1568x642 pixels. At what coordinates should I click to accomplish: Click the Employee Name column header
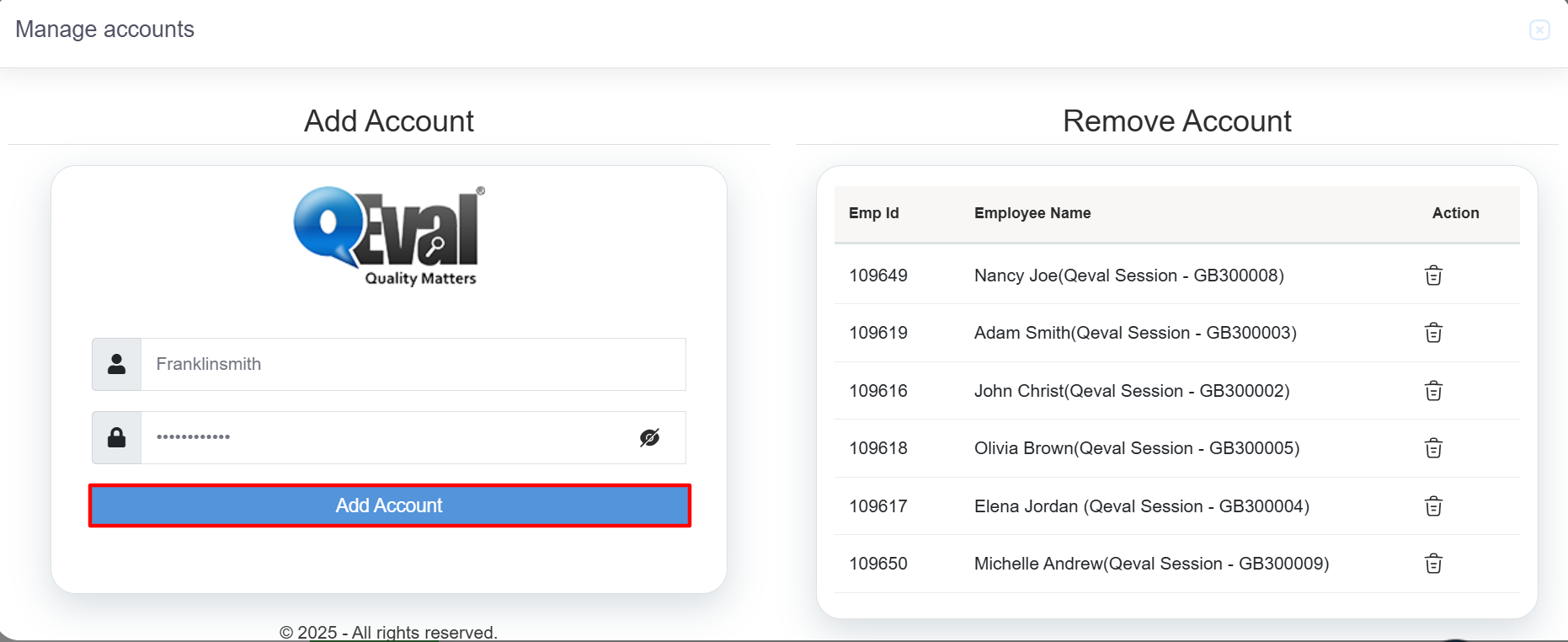click(x=1032, y=213)
